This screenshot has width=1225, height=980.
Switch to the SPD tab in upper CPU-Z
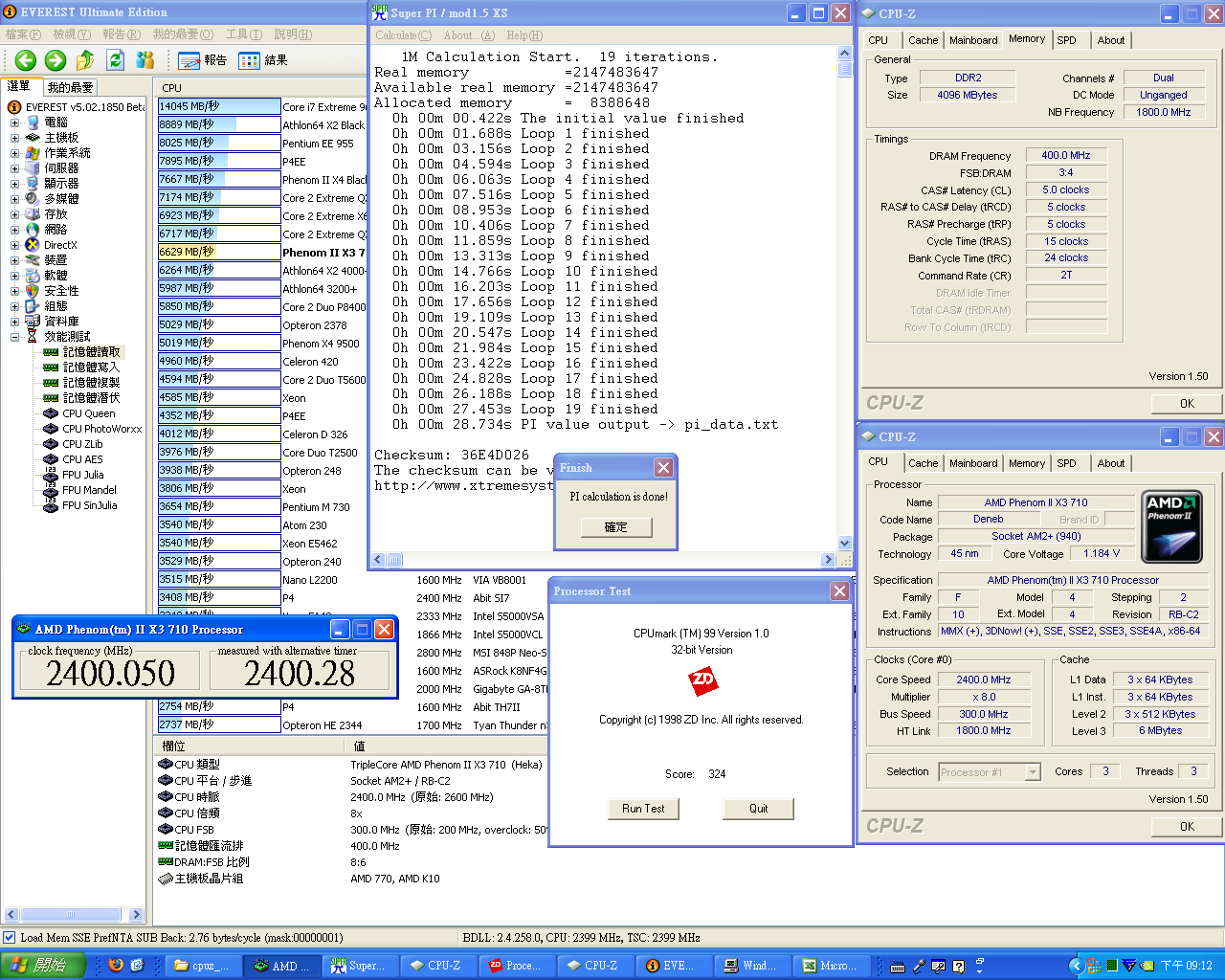coord(1066,40)
